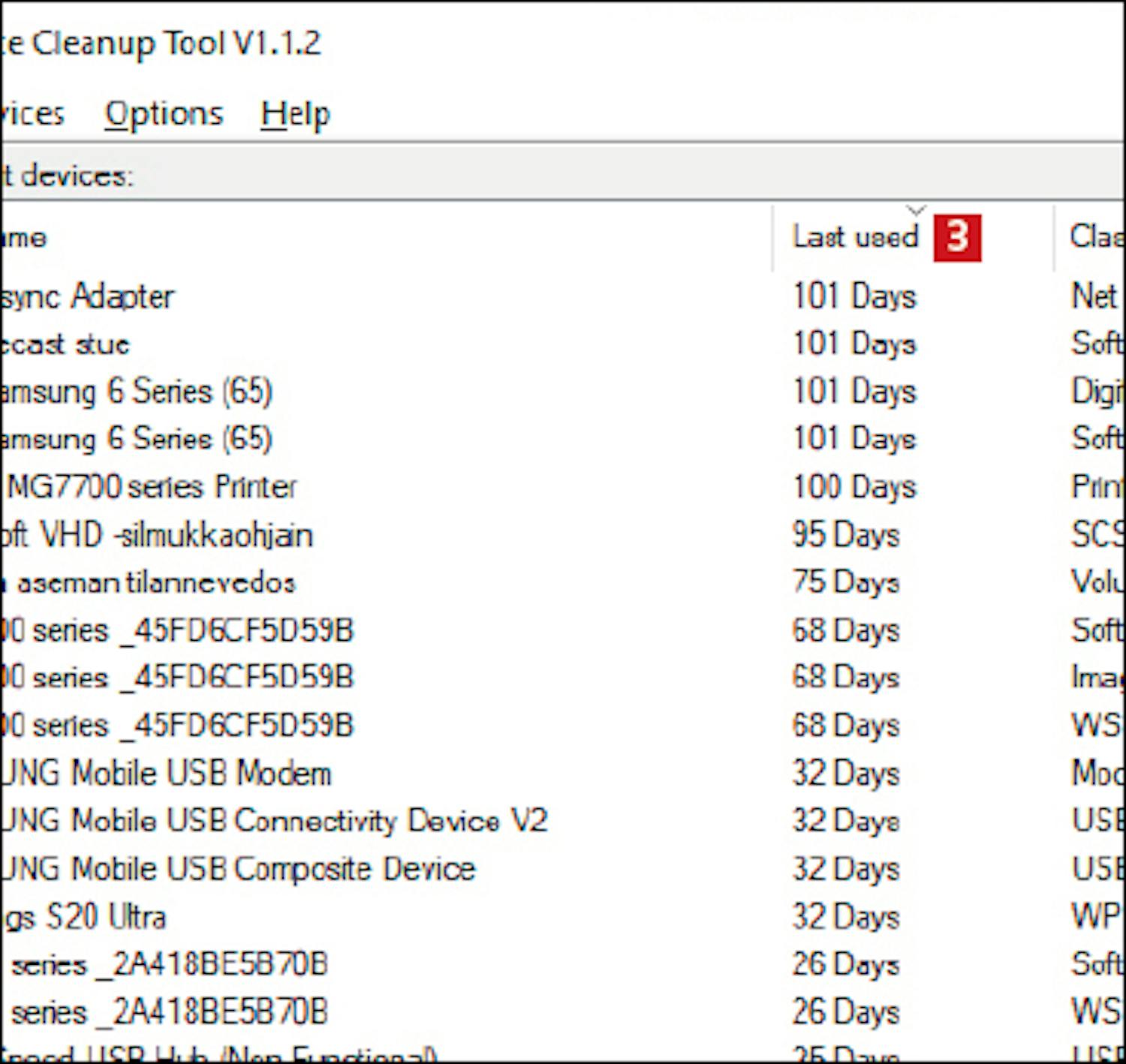
Task: Click the 95 Days last used cell
Action: 846,535
